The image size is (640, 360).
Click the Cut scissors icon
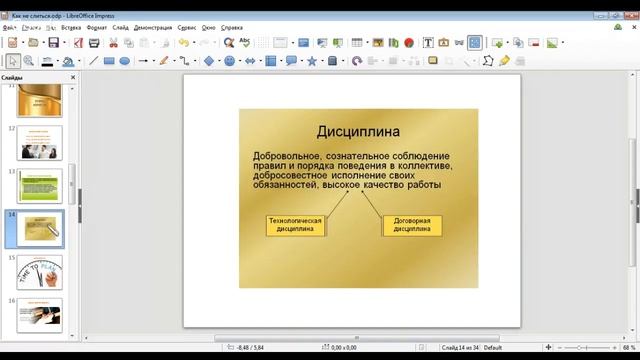[113, 42]
